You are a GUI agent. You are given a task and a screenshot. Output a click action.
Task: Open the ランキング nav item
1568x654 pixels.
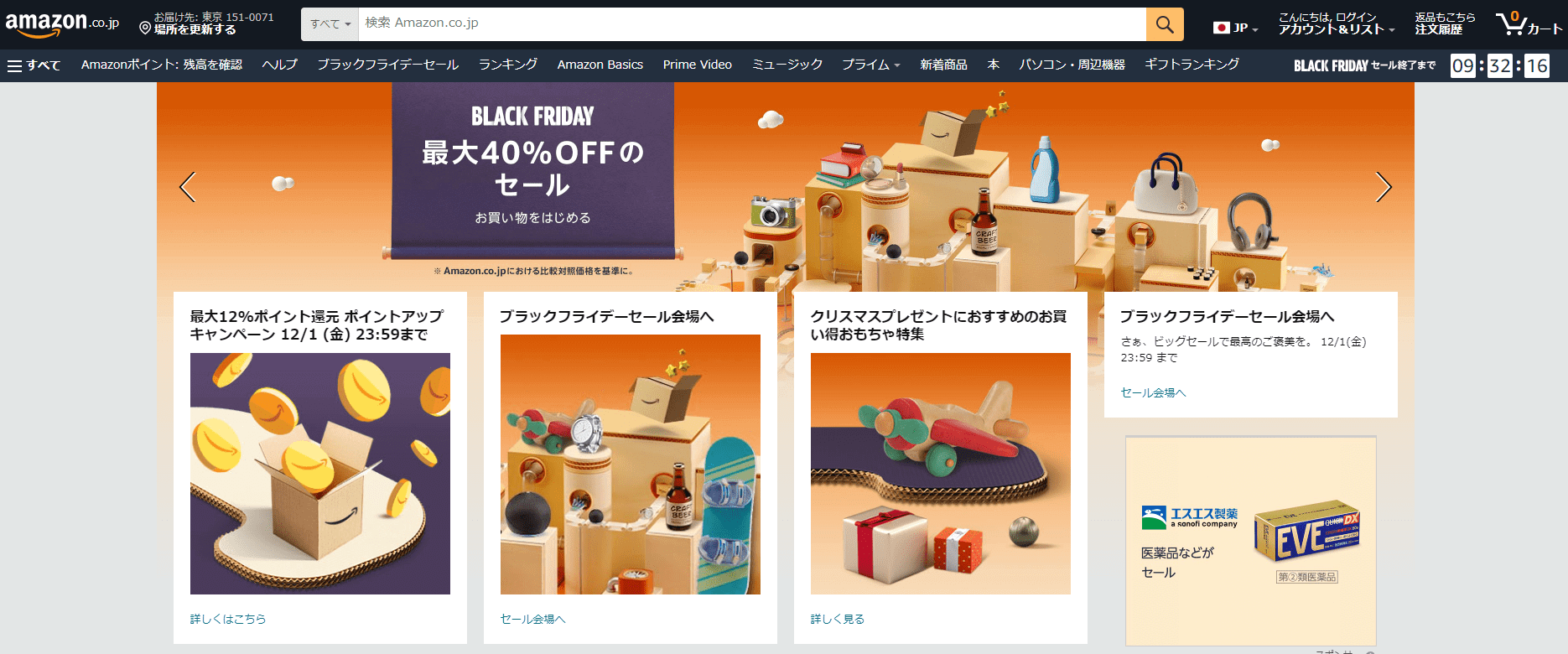click(508, 65)
